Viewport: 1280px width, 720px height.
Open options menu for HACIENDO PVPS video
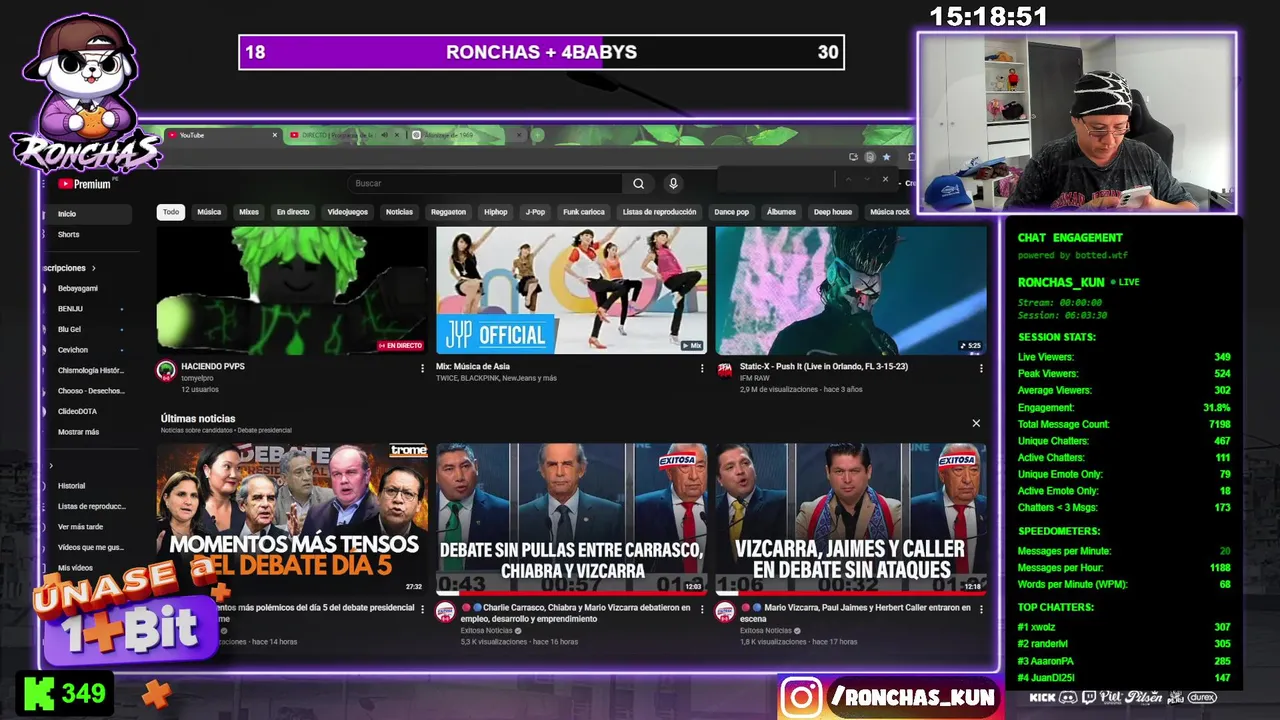coord(422,368)
